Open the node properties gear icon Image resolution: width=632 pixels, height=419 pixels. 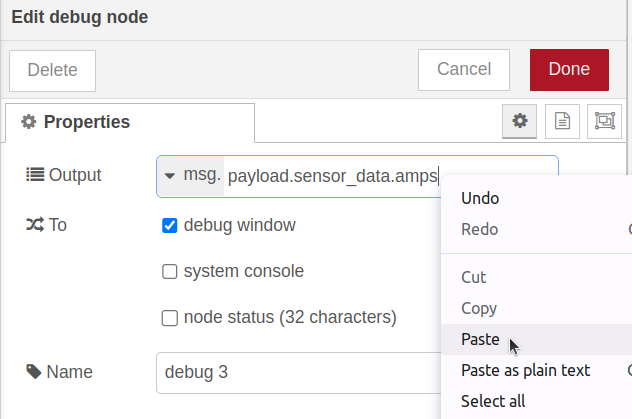point(519,121)
